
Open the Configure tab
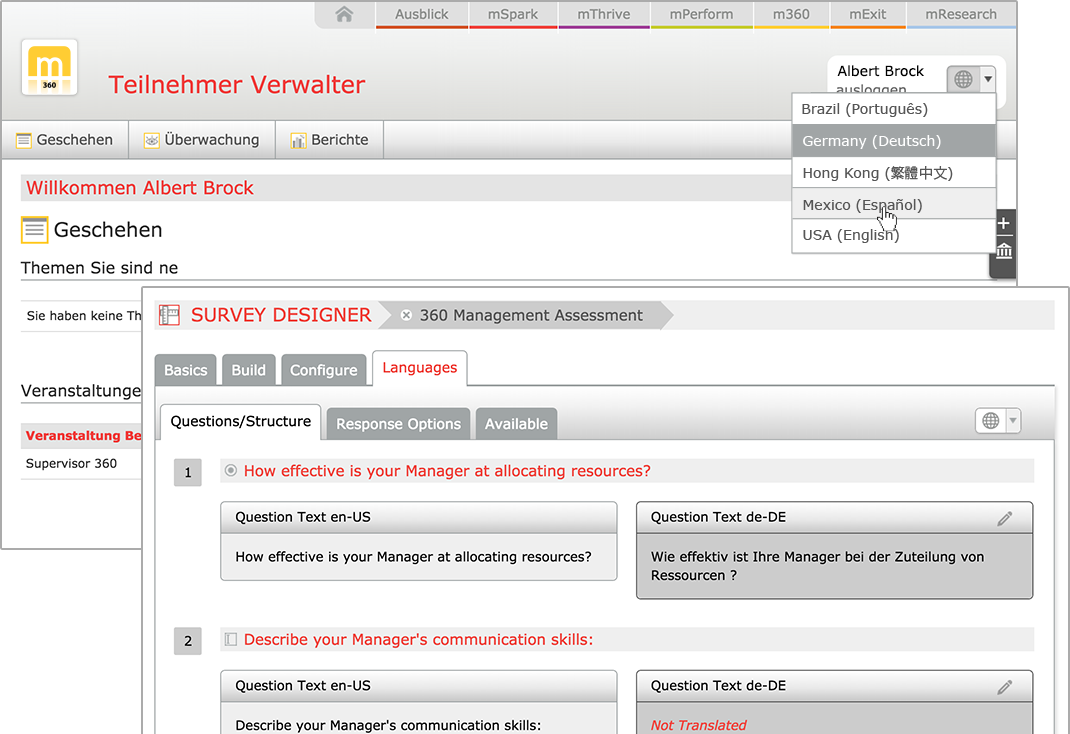point(323,370)
